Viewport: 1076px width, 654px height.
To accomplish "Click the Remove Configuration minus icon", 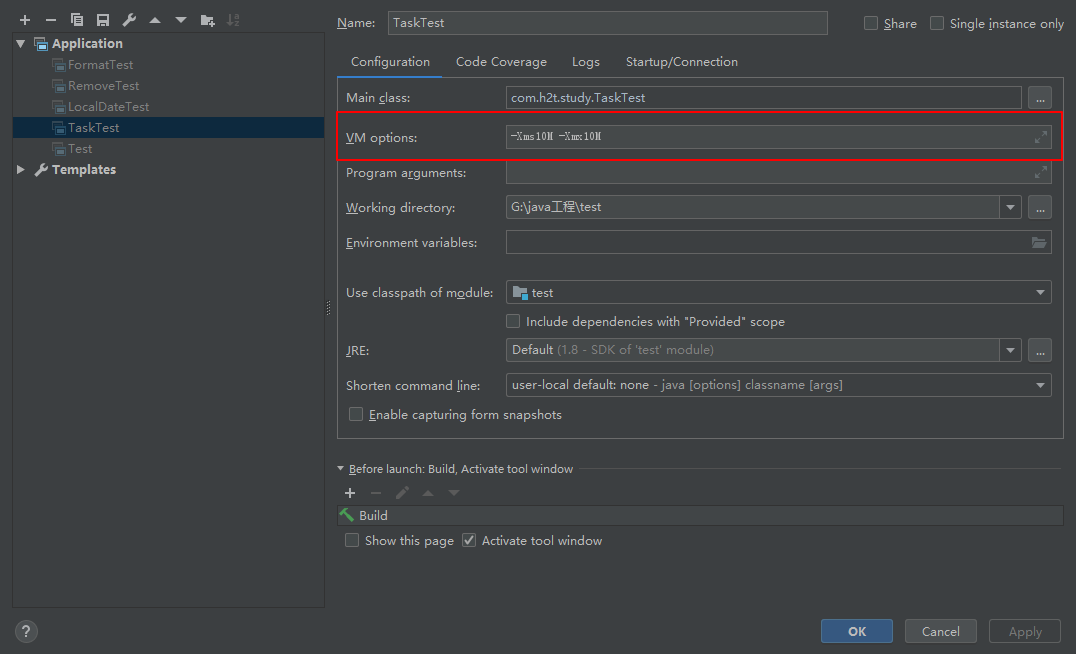I will coord(51,20).
